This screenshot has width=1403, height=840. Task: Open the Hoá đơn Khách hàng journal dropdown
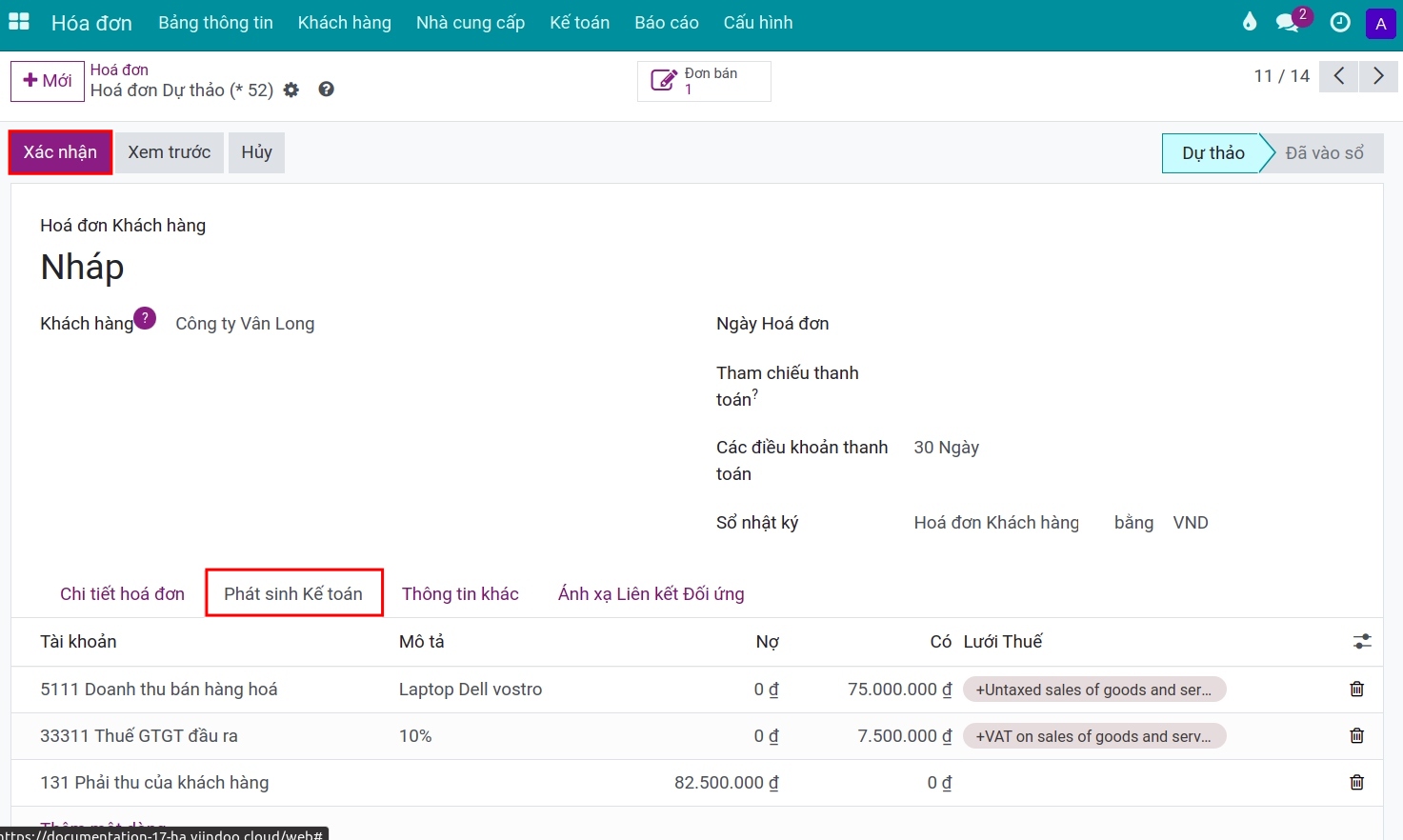[996, 523]
